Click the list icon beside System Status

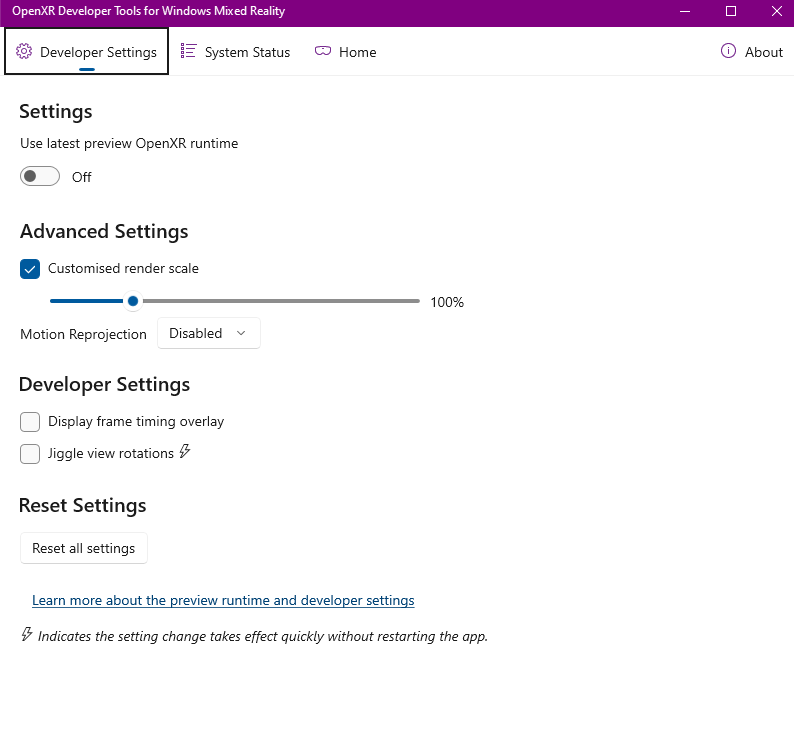[188, 51]
